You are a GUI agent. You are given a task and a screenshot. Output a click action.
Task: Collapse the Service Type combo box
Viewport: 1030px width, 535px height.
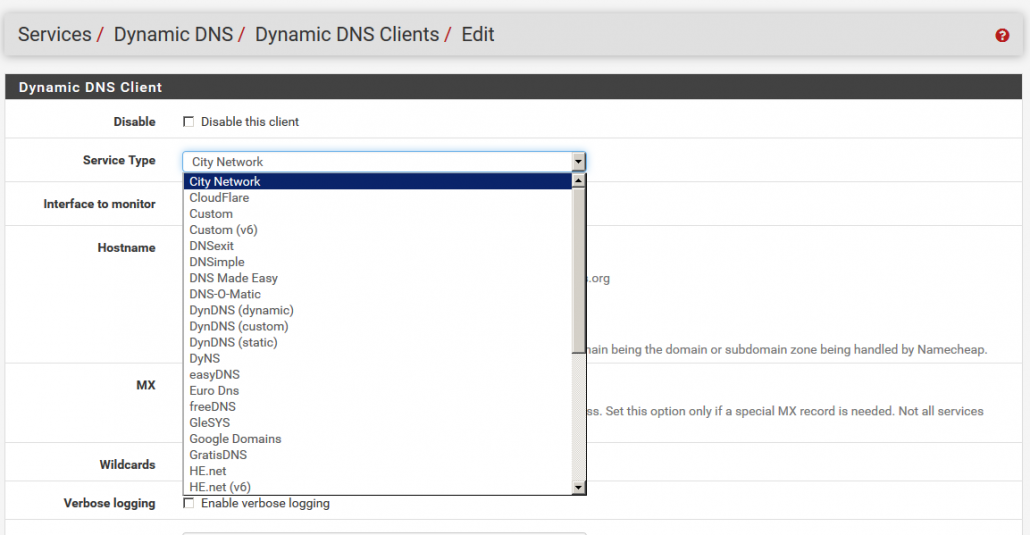[x=384, y=162]
